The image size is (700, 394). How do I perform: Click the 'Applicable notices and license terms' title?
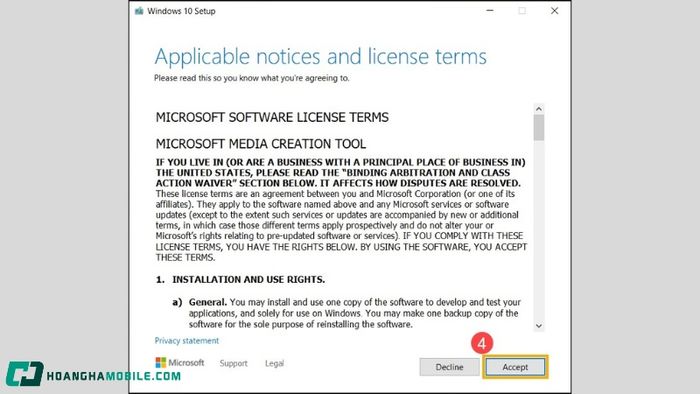321,57
